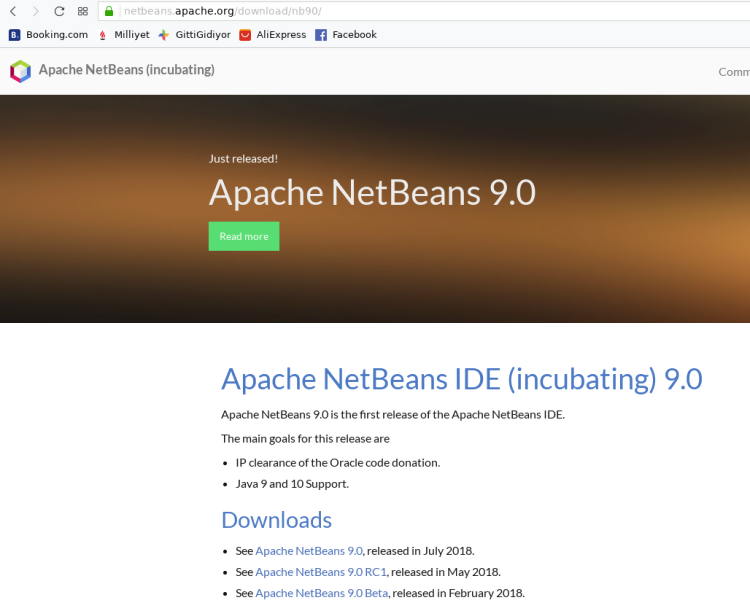Click the 'Just released!' text

click(243, 159)
